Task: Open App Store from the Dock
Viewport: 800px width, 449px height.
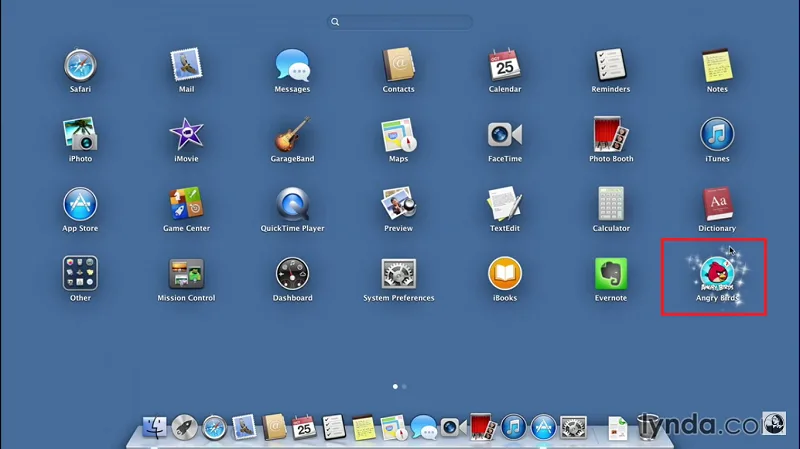Action: [543, 428]
